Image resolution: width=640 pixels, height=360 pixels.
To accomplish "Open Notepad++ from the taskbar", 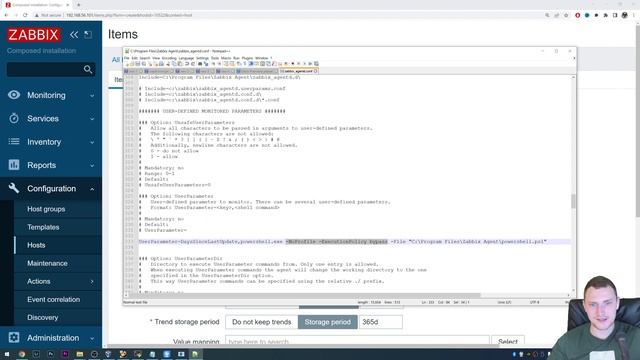I will click(195, 354).
